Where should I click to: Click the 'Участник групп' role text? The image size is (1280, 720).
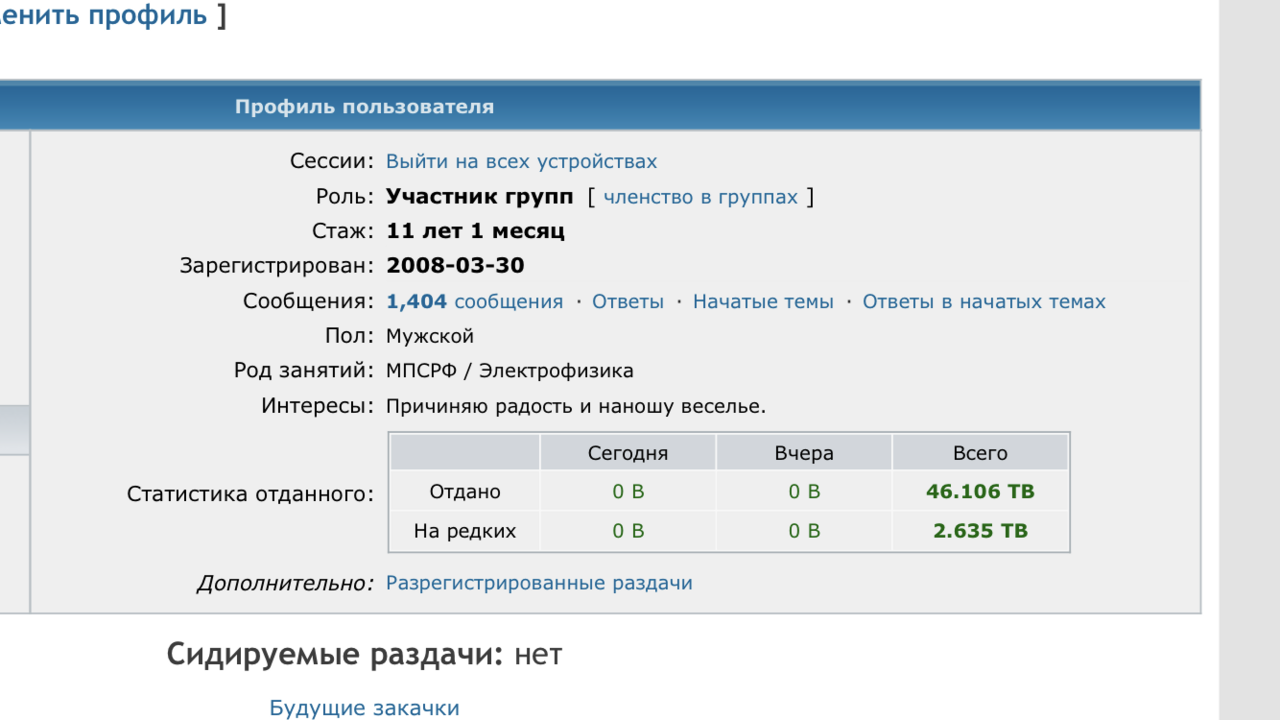[480, 197]
